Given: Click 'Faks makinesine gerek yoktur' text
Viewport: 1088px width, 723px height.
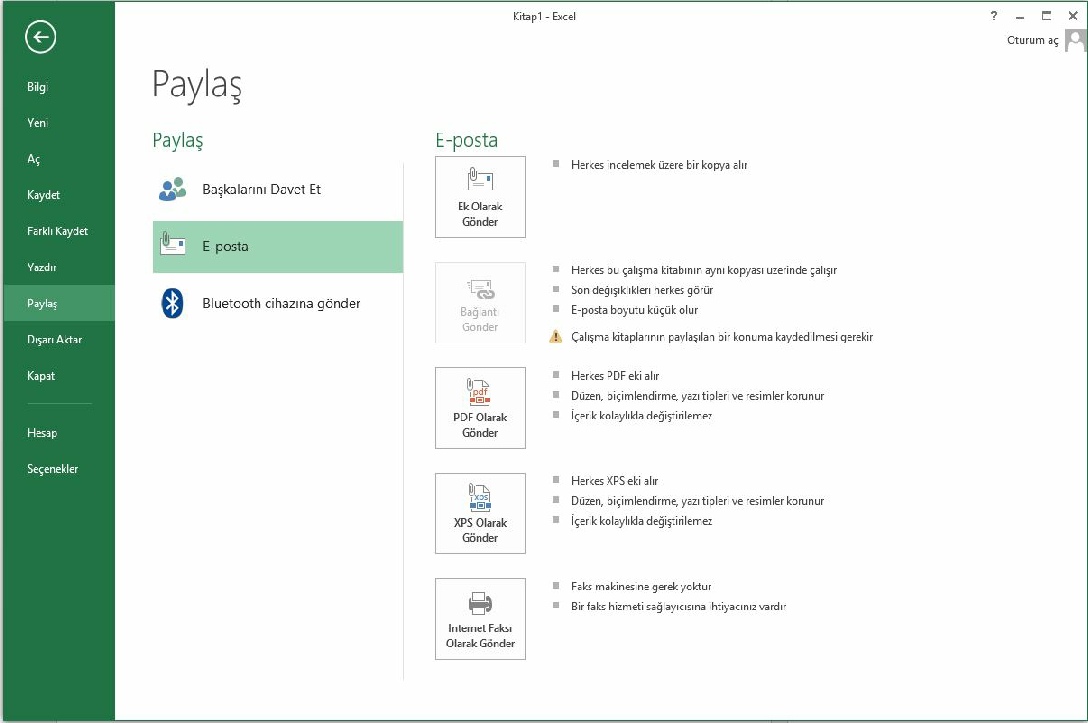Looking at the screenshot, I should (x=641, y=586).
